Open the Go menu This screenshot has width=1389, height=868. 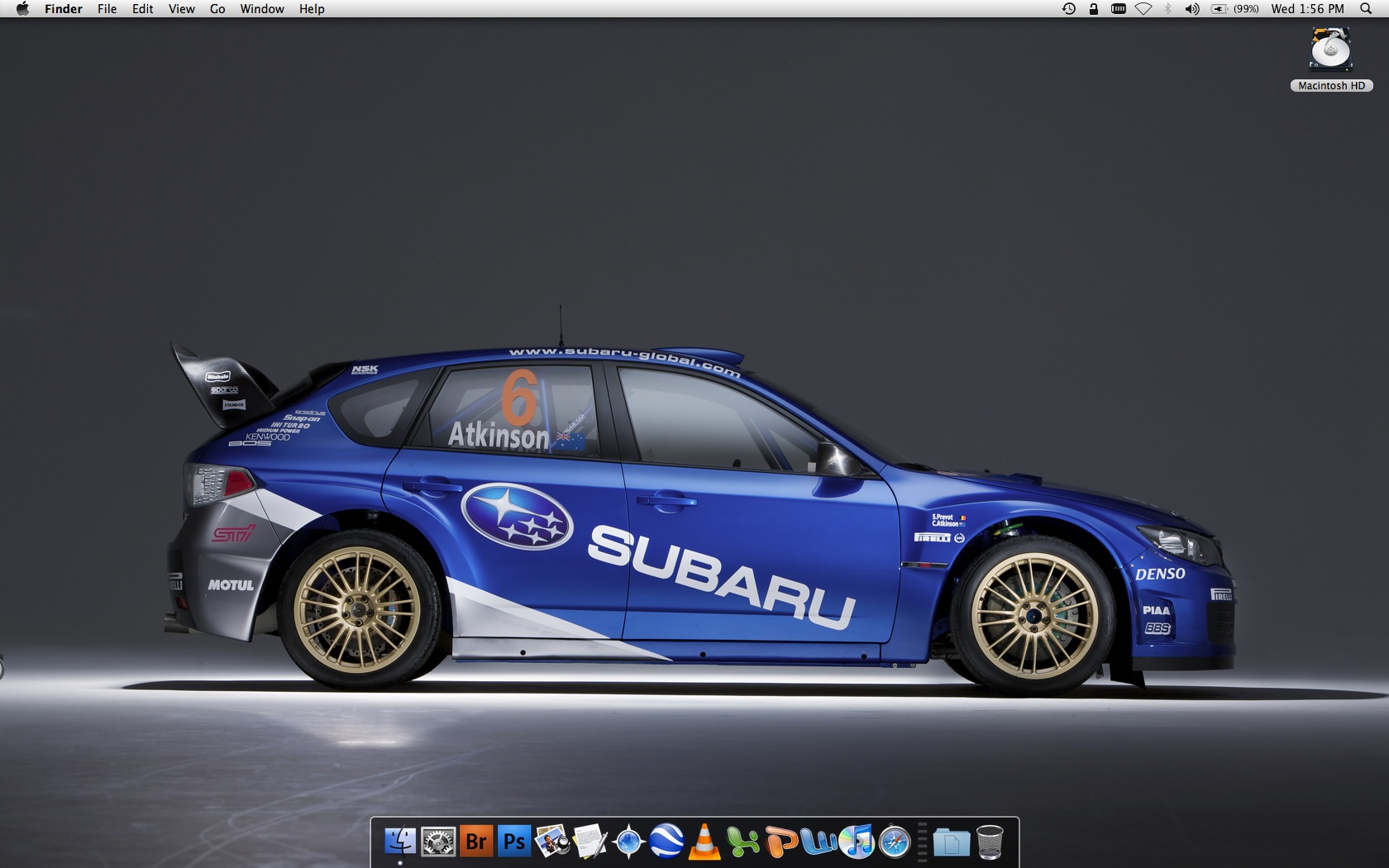(217, 9)
